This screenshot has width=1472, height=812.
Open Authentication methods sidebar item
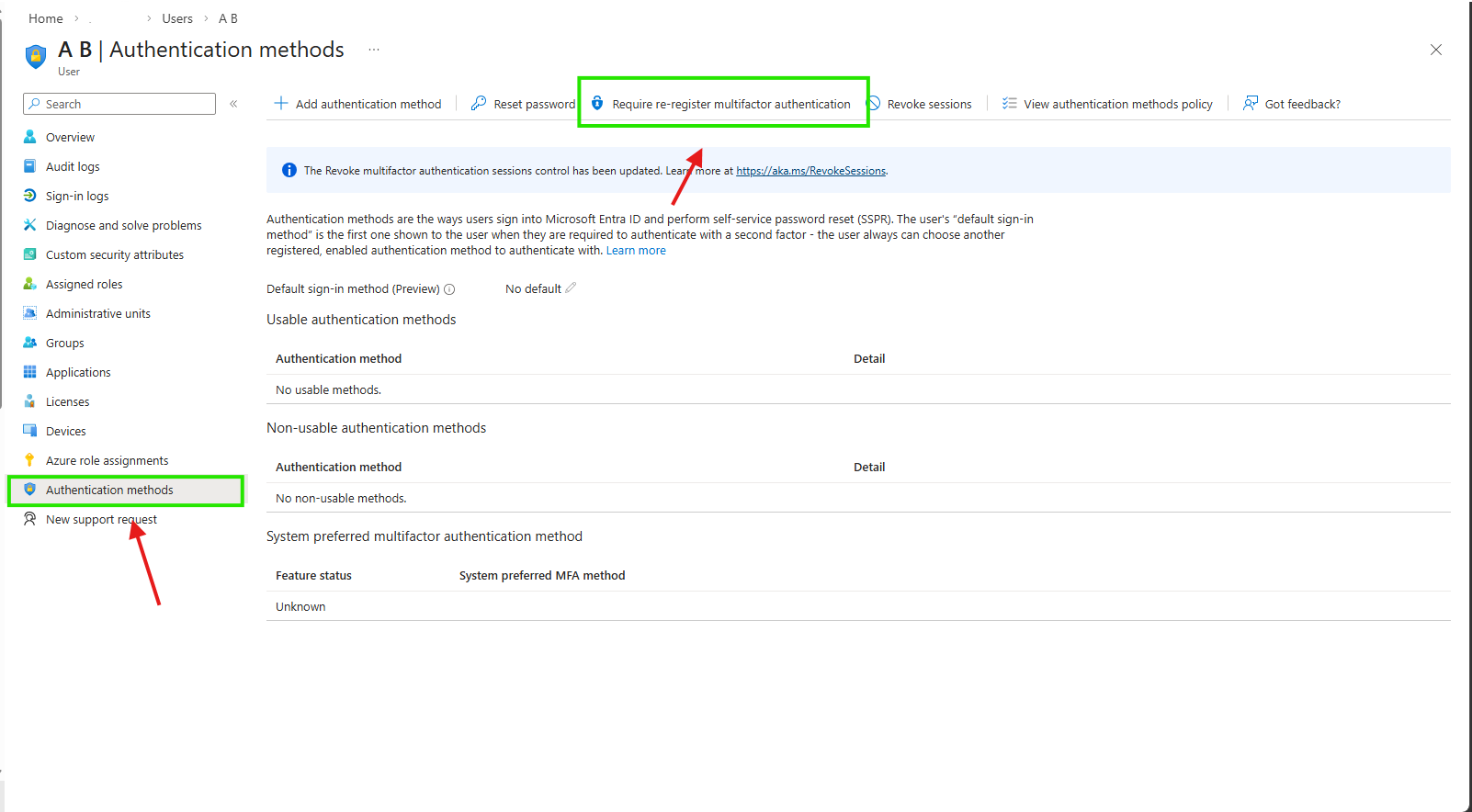click(127, 490)
